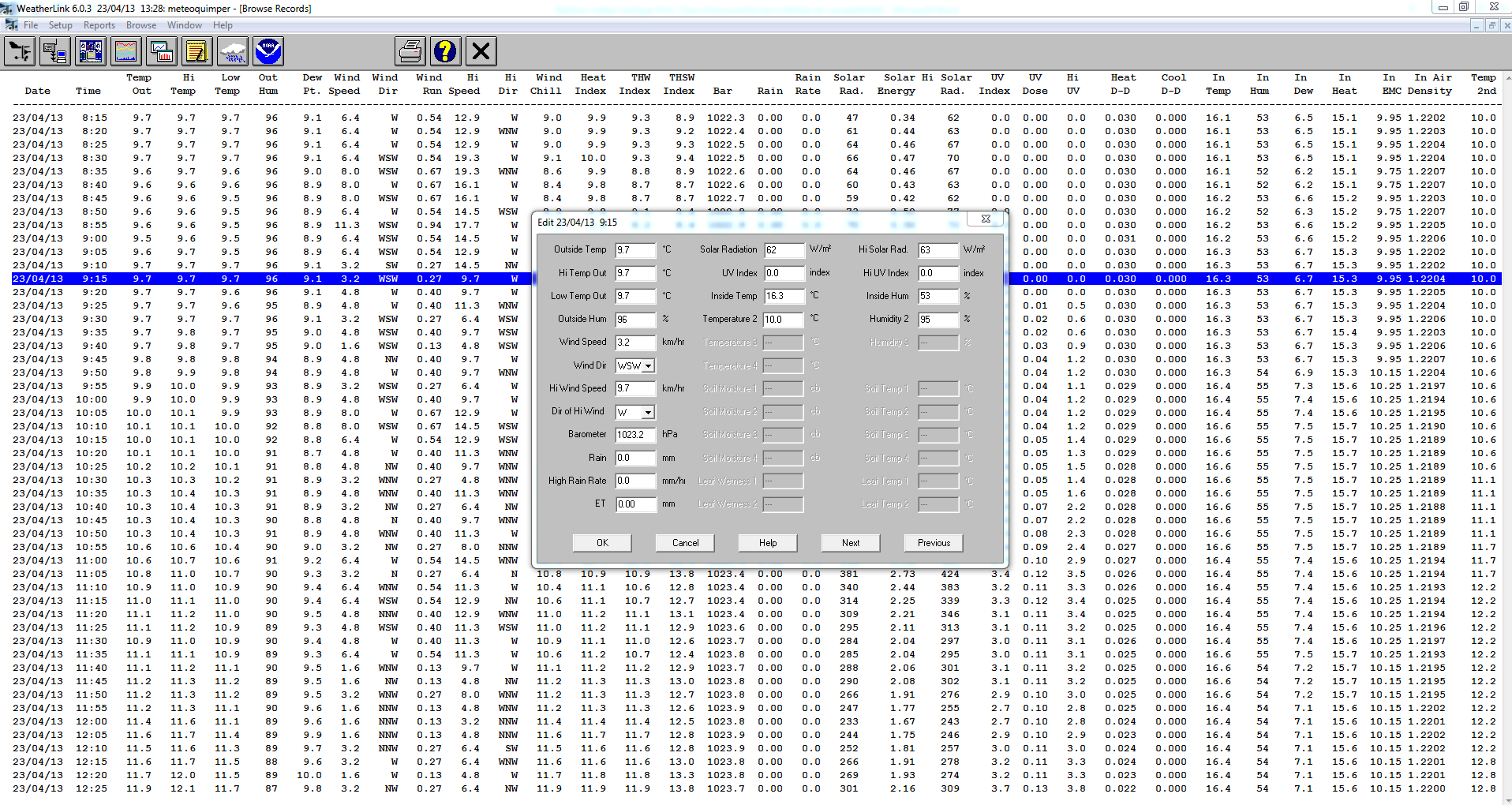Minimize the inner Browse Records window

(1476, 25)
